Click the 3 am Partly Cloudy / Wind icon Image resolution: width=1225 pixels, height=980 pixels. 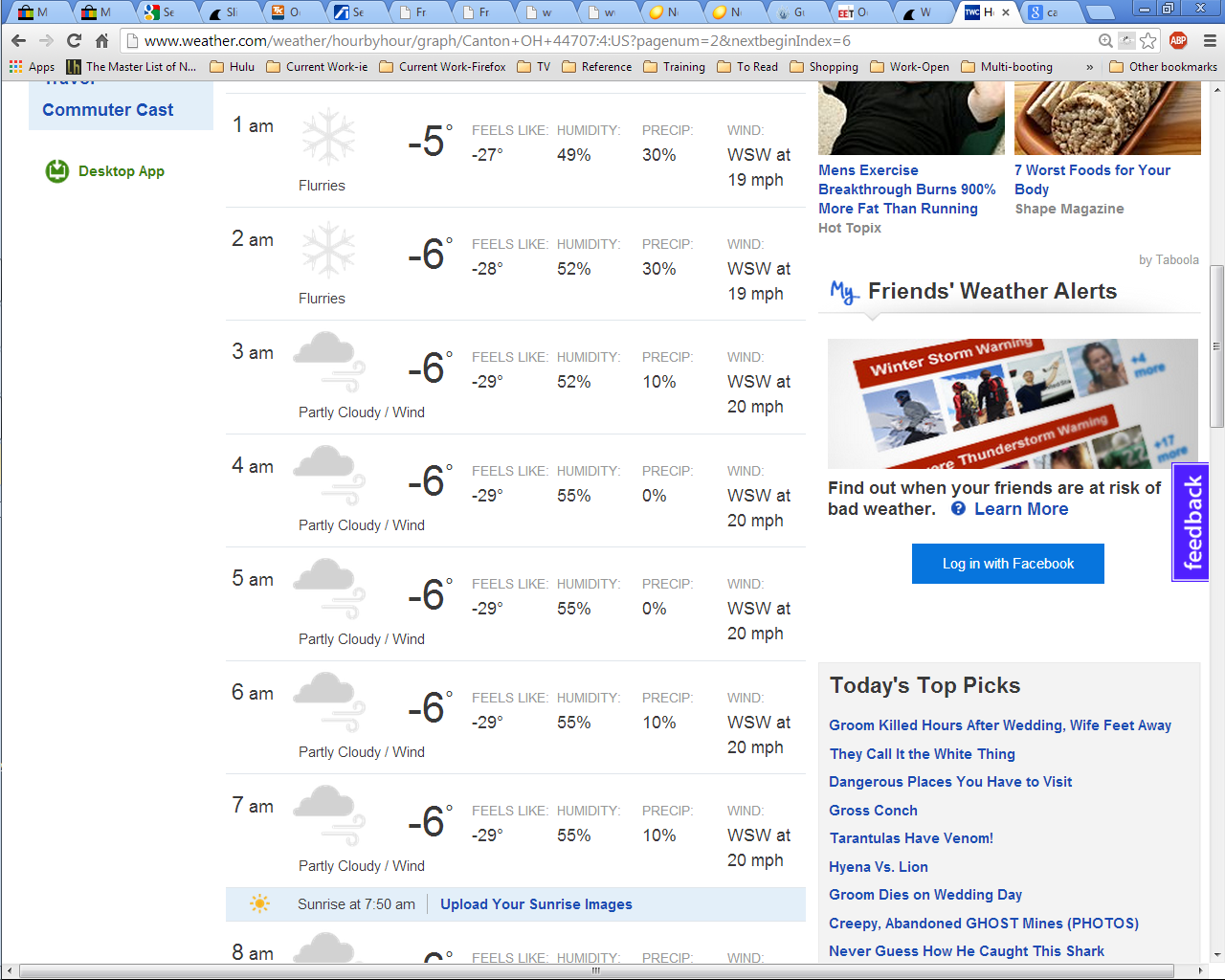[328, 362]
